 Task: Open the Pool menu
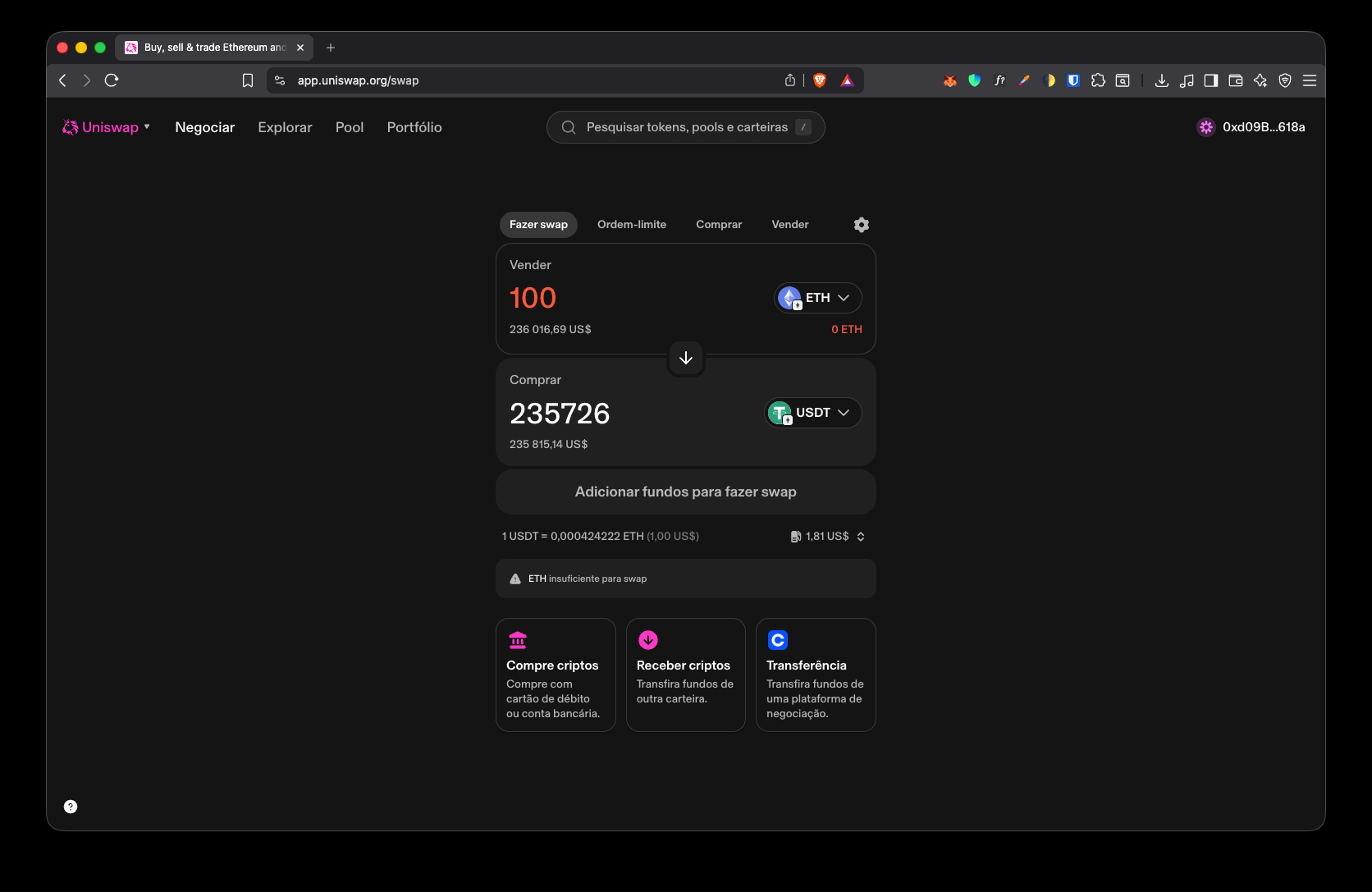(x=350, y=127)
